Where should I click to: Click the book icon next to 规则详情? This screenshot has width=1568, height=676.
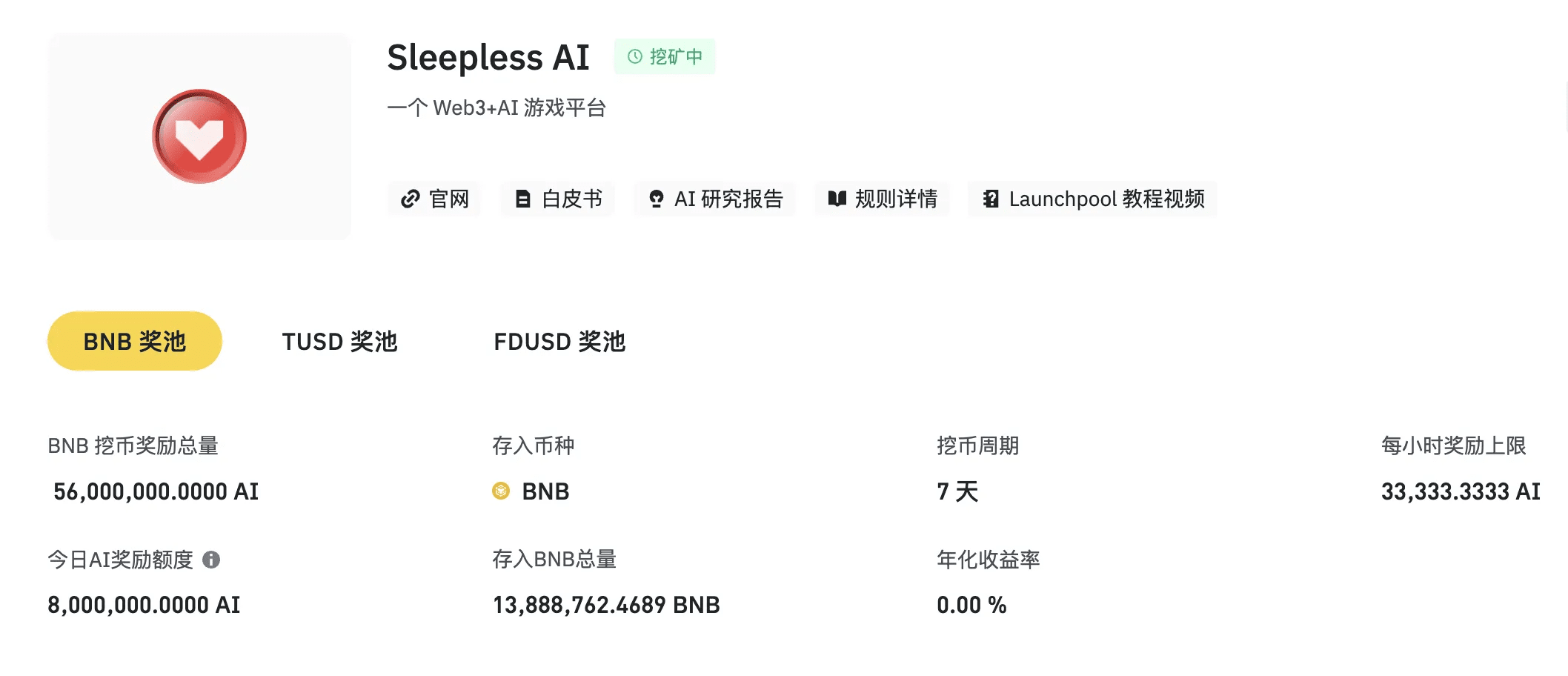coord(836,199)
